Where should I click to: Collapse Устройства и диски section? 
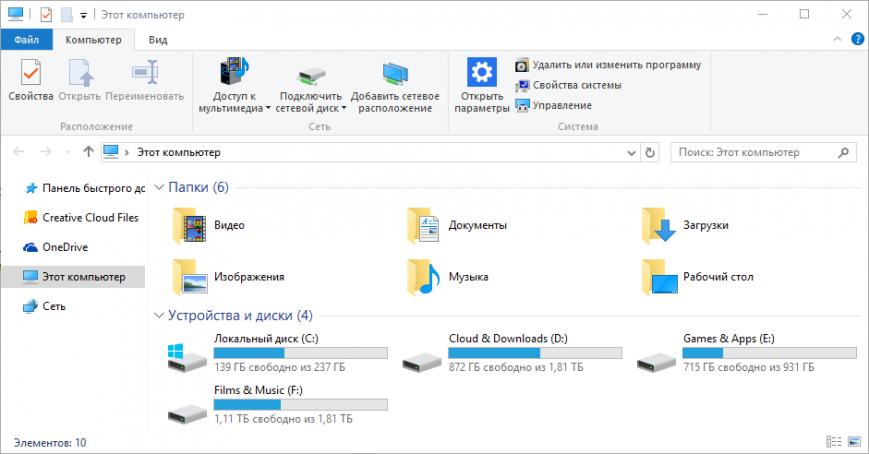coord(159,316)
